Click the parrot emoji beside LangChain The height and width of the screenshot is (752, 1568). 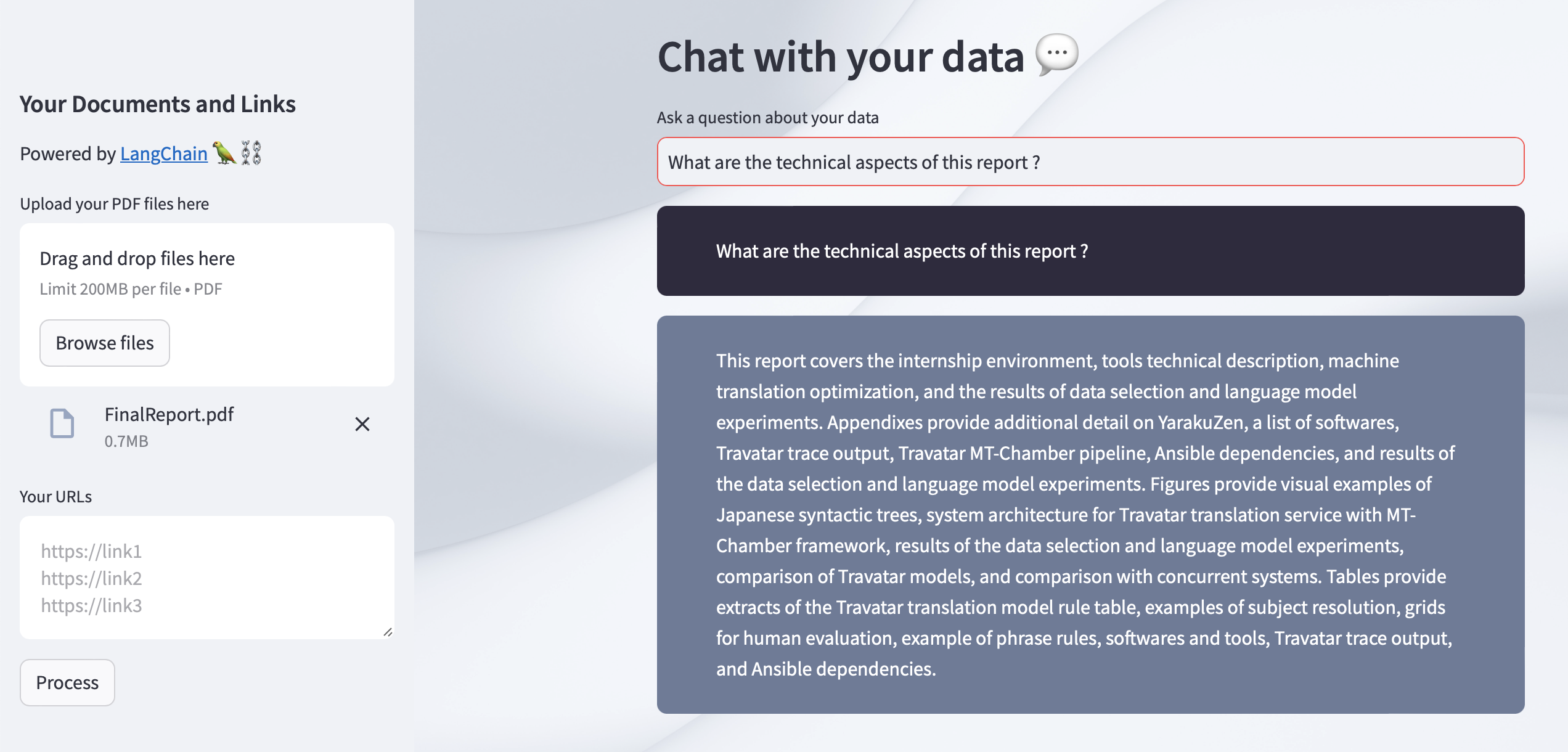tap(224, 152)
